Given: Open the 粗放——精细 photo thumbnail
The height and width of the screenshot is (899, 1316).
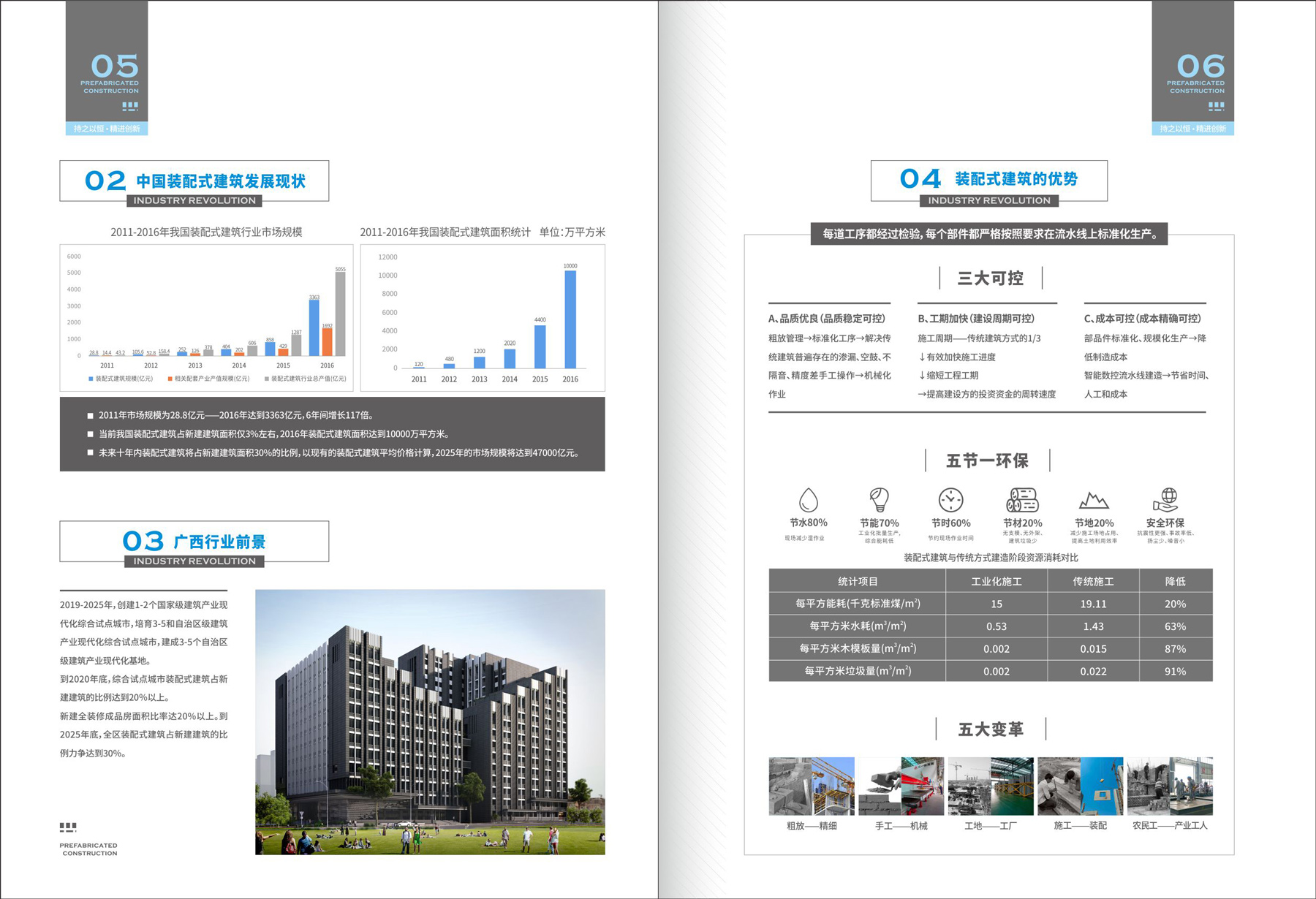Looking at the screenshot, I should pyautogui.click(x=812, y=786).
